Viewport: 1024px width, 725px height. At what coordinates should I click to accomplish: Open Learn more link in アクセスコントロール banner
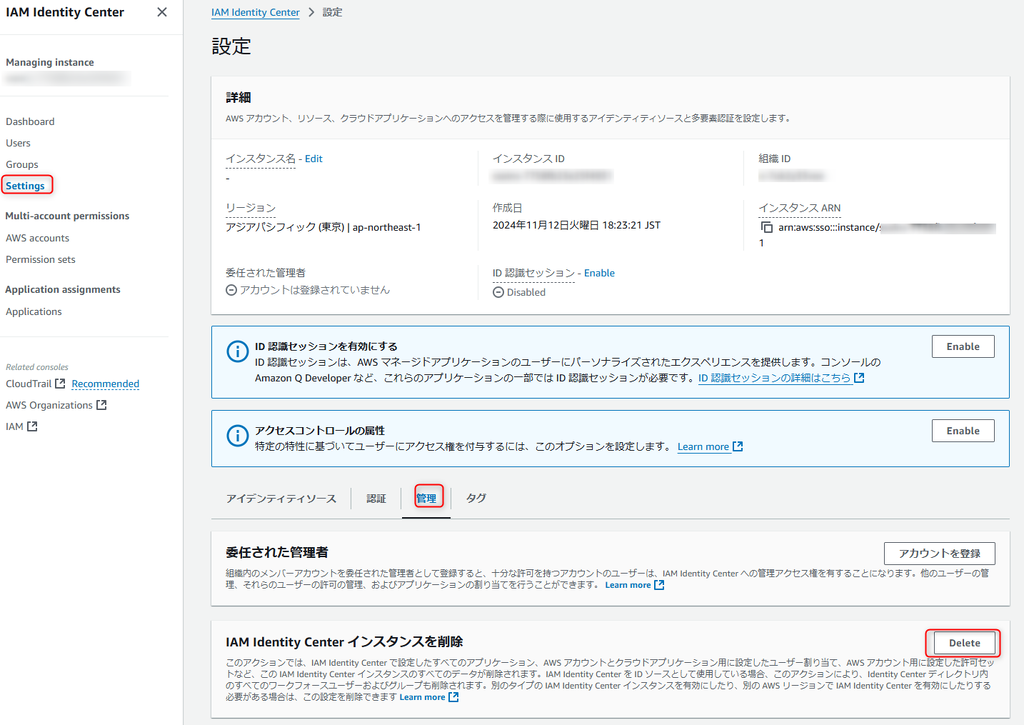(x=703, y=447)
